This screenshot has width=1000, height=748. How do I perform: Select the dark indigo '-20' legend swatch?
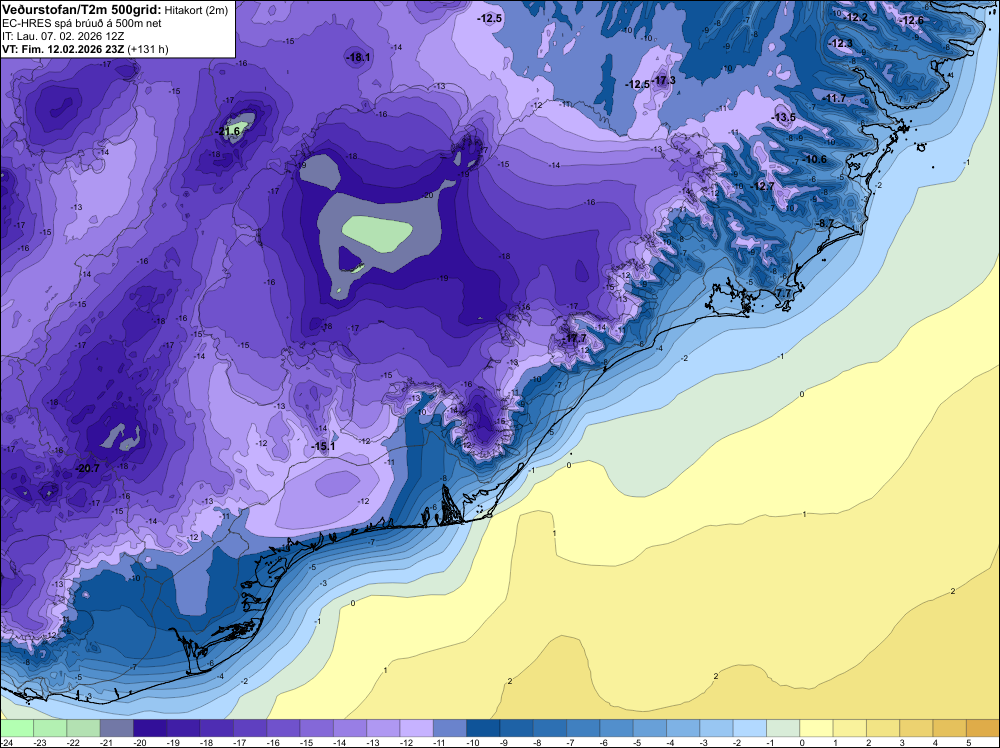150,728
